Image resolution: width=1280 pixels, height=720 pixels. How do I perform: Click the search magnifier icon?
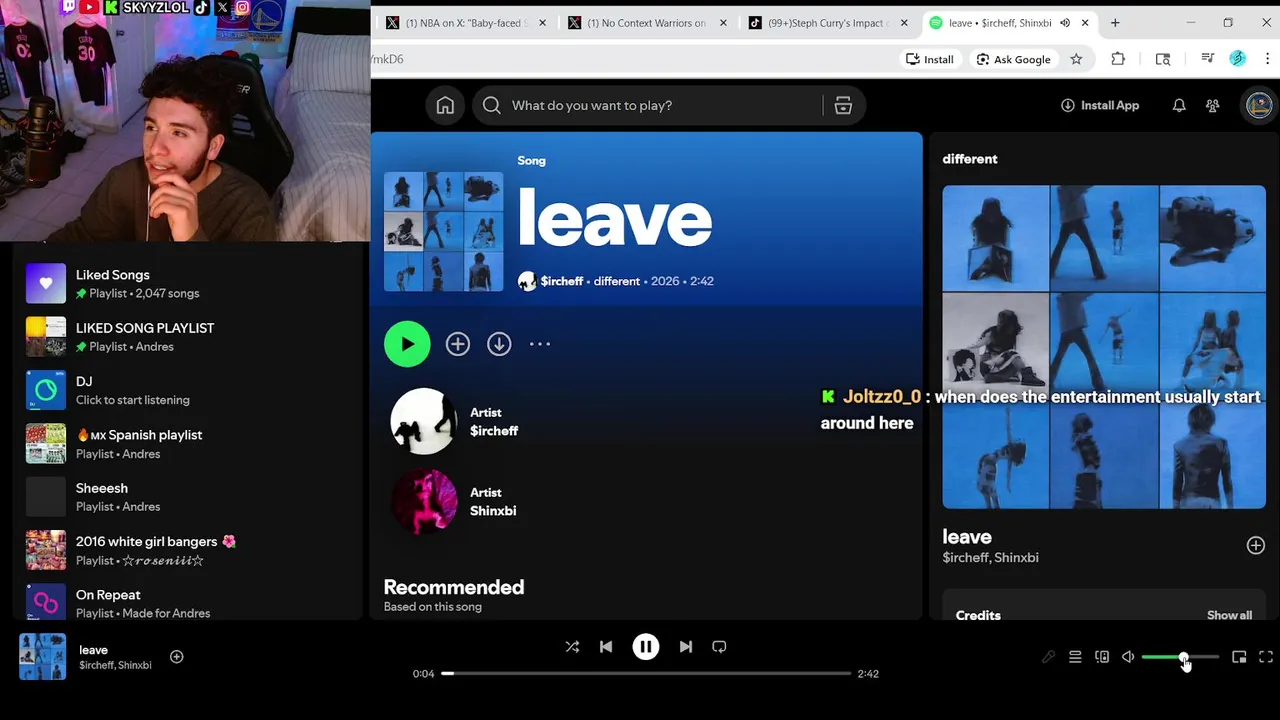[x=491, y=105]
